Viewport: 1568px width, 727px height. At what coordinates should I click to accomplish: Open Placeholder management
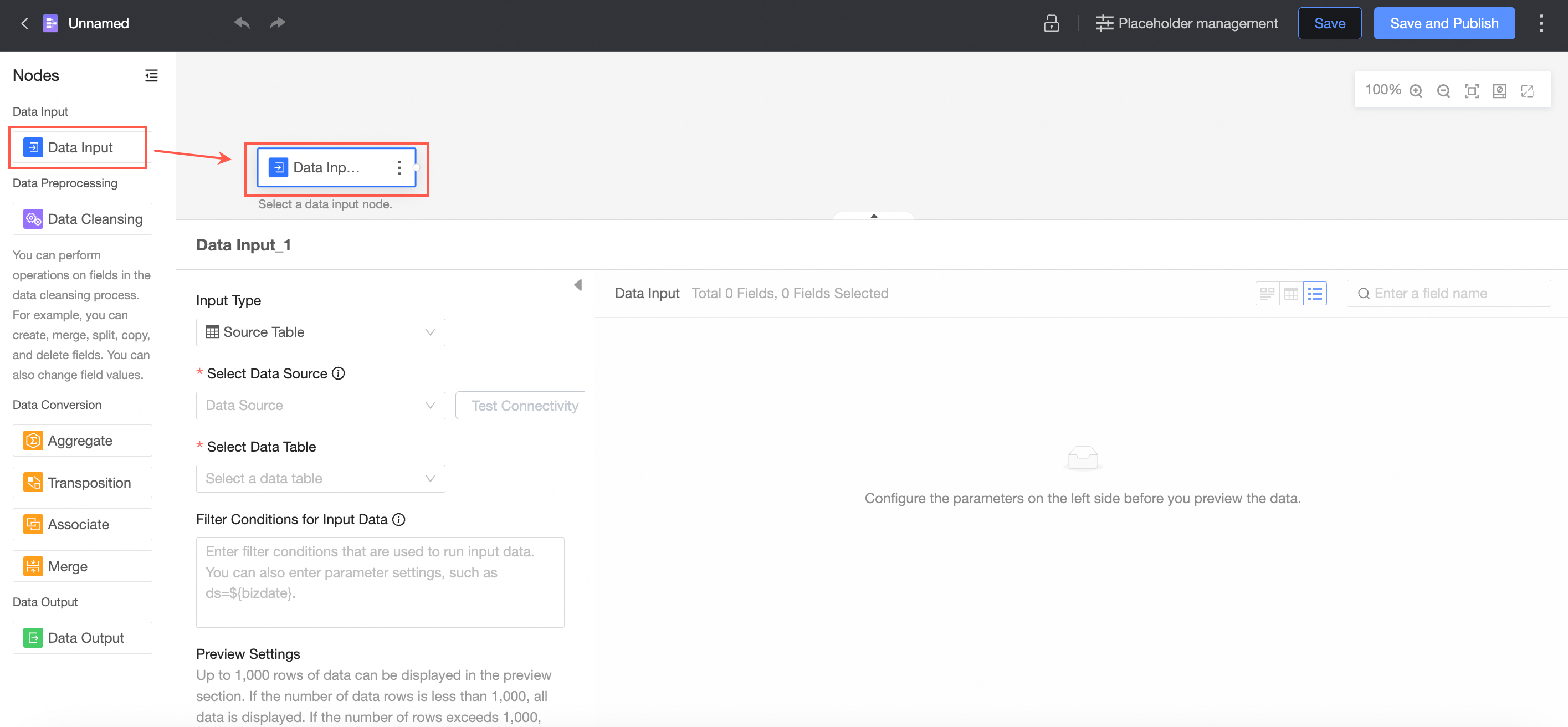click(x=1186, y=23)
